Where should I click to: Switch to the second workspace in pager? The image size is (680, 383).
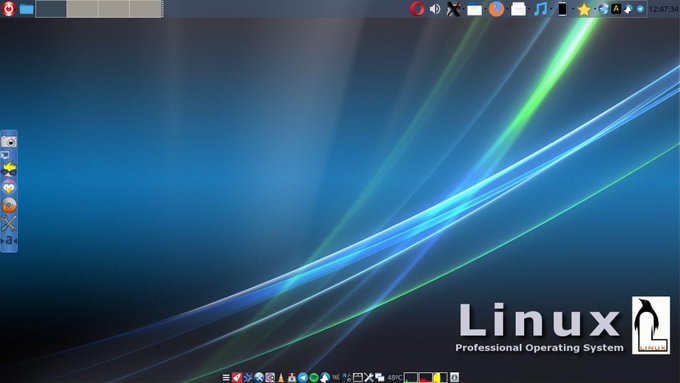82,9
